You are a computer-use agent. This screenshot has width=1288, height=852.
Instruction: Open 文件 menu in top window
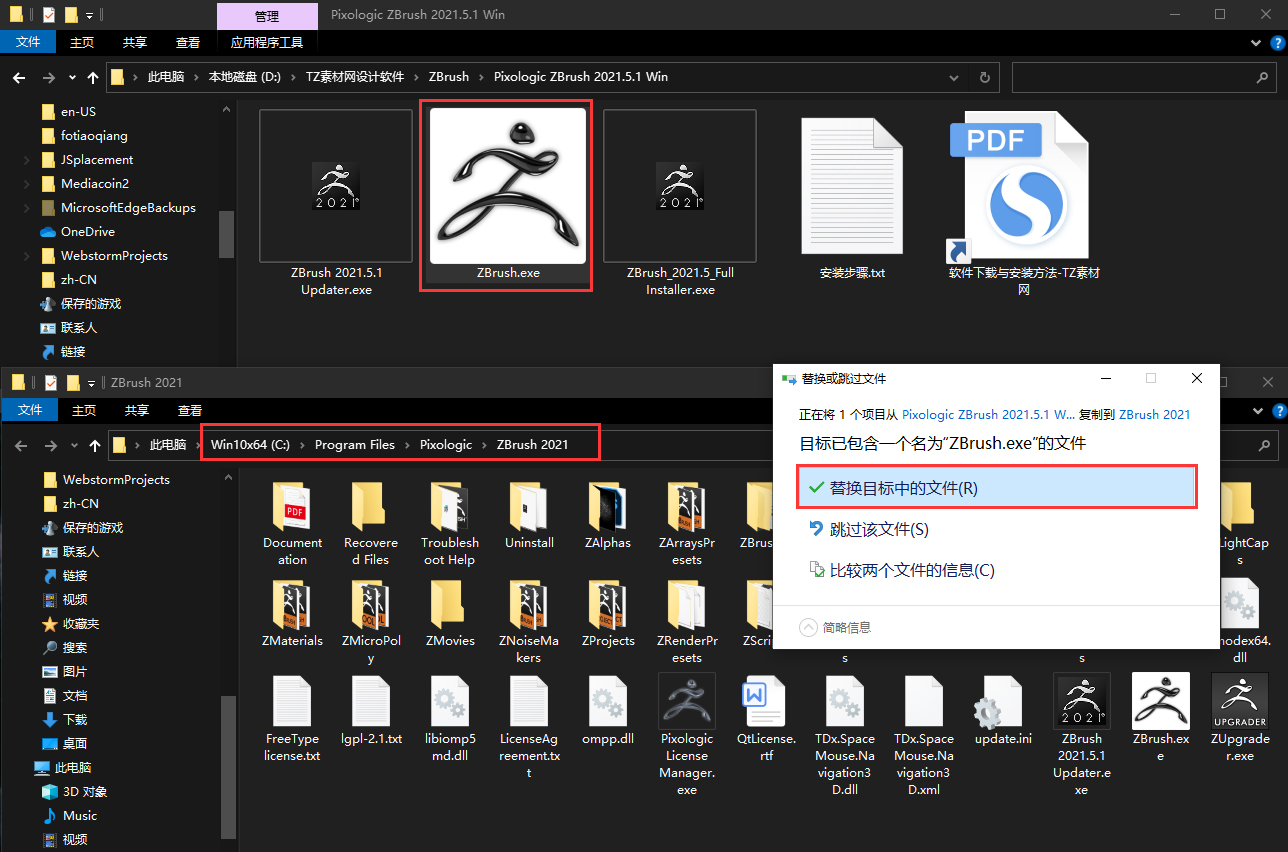tap(29, 42)
